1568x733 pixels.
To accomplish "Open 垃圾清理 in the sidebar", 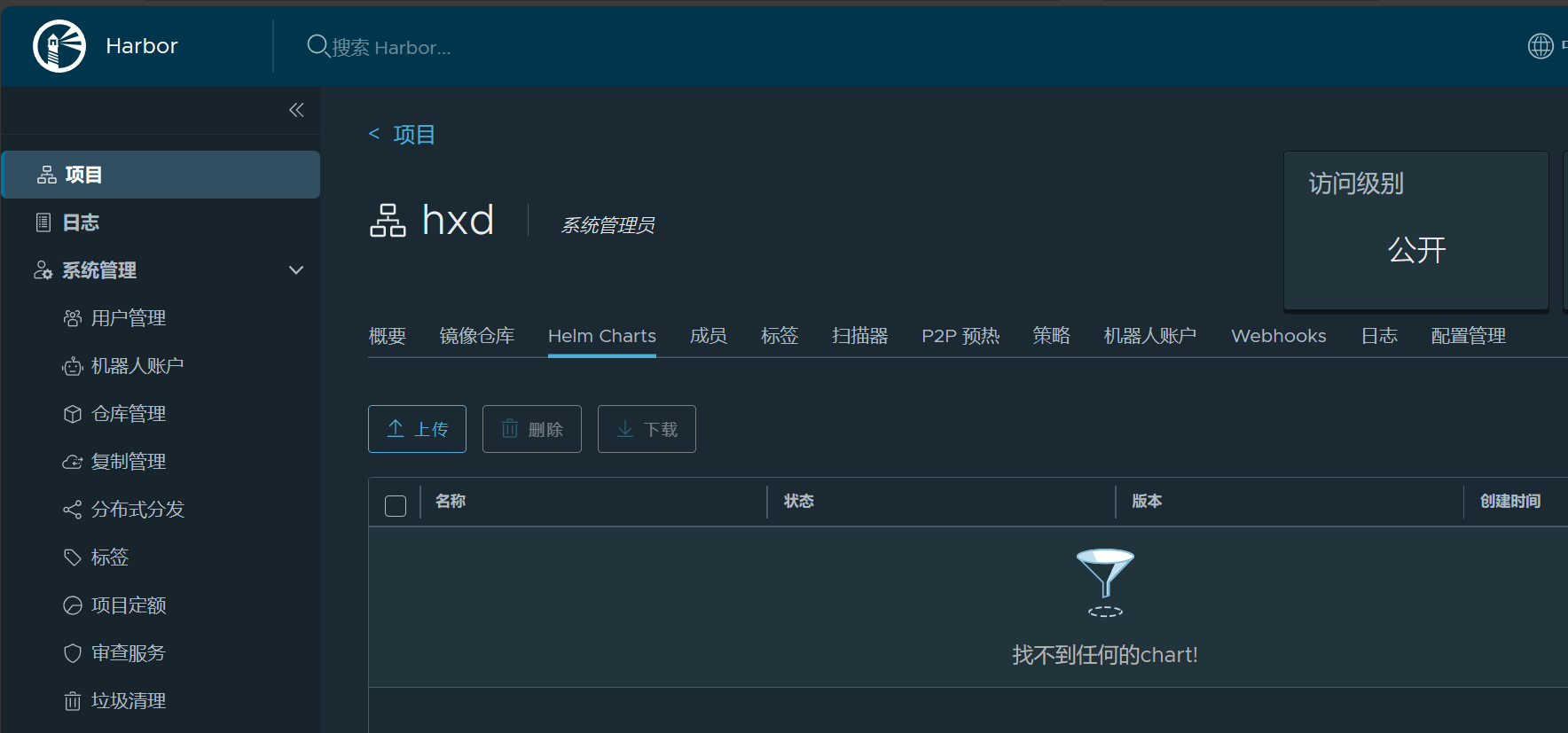I will click(129, 701).
